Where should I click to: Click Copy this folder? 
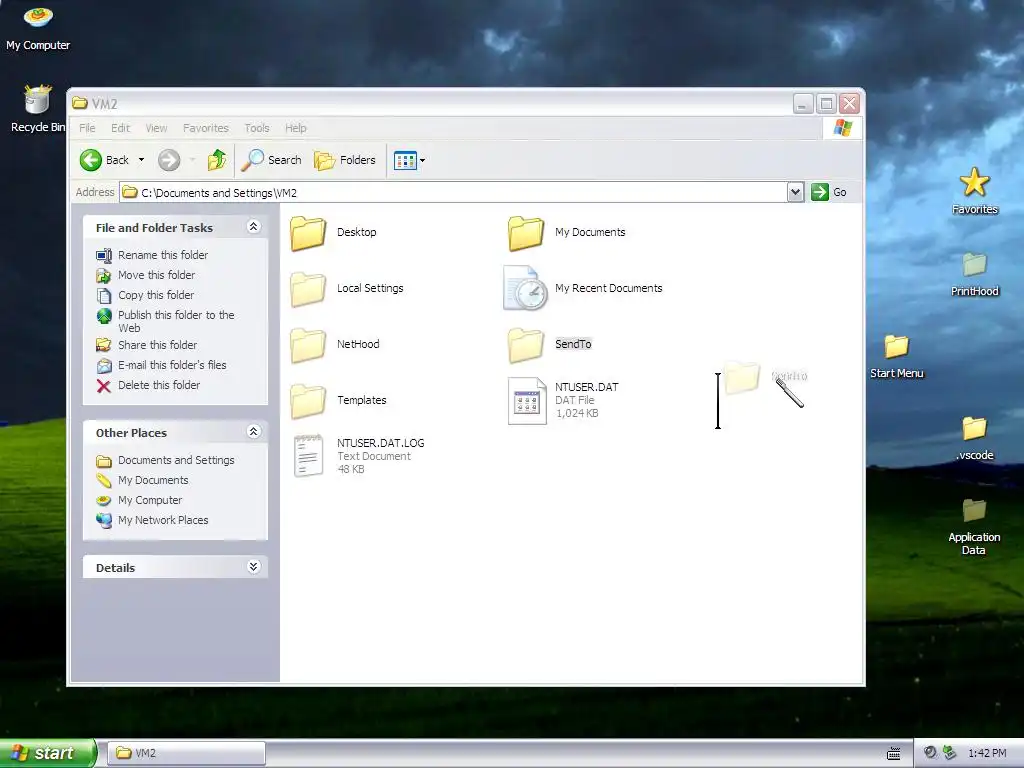pos(155,295)
